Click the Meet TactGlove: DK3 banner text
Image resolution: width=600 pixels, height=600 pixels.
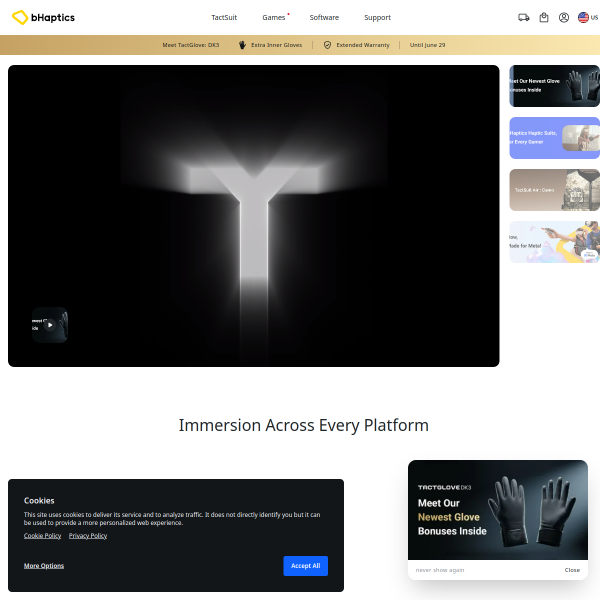point(191,45)
